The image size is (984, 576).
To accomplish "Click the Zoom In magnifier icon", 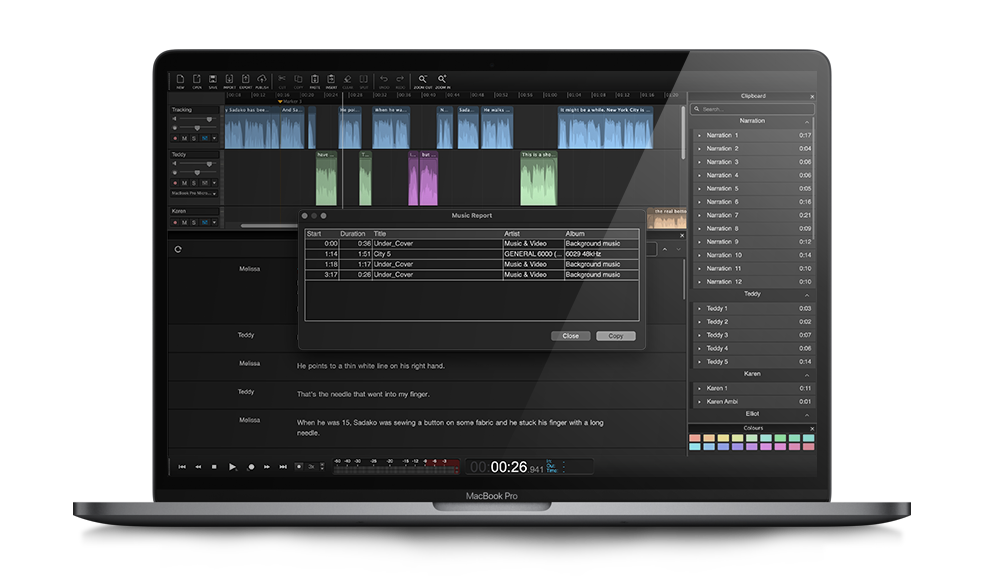I will coord(442,80).
